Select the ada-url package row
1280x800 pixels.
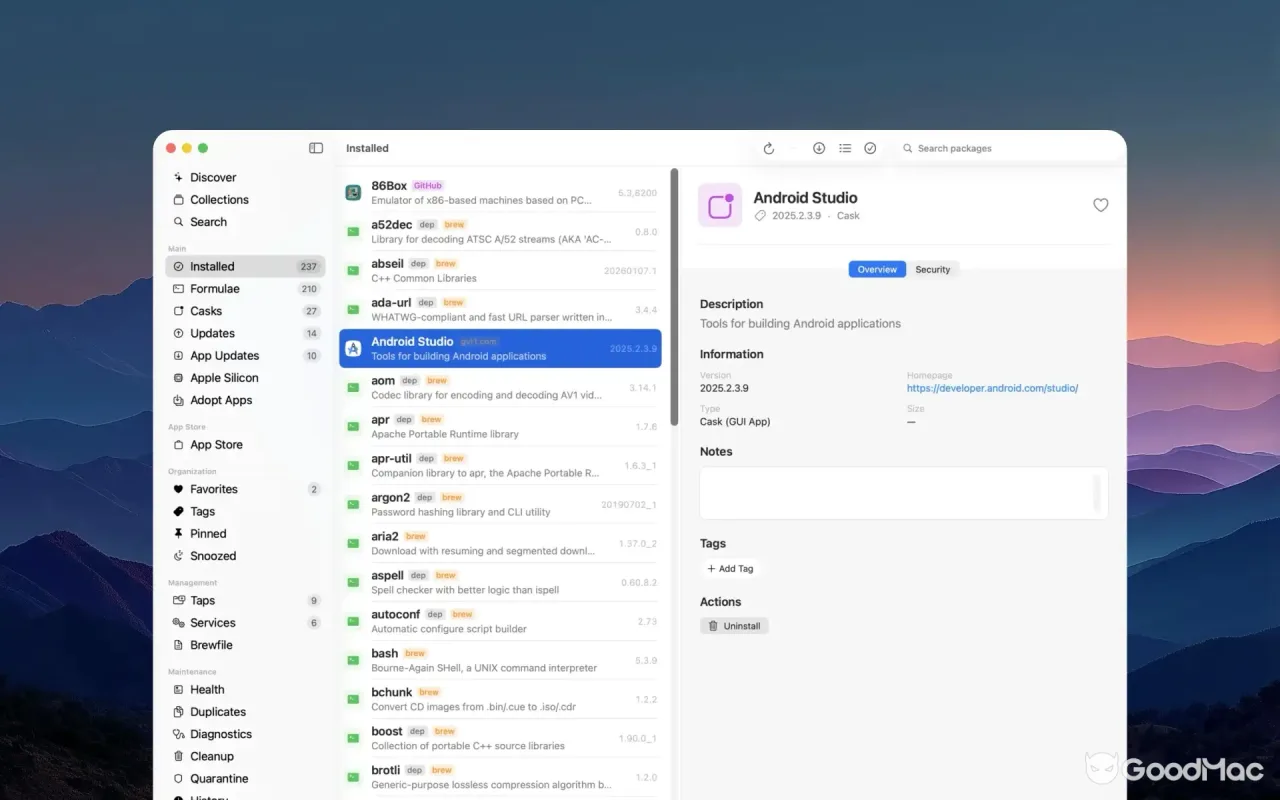(500, 310)
